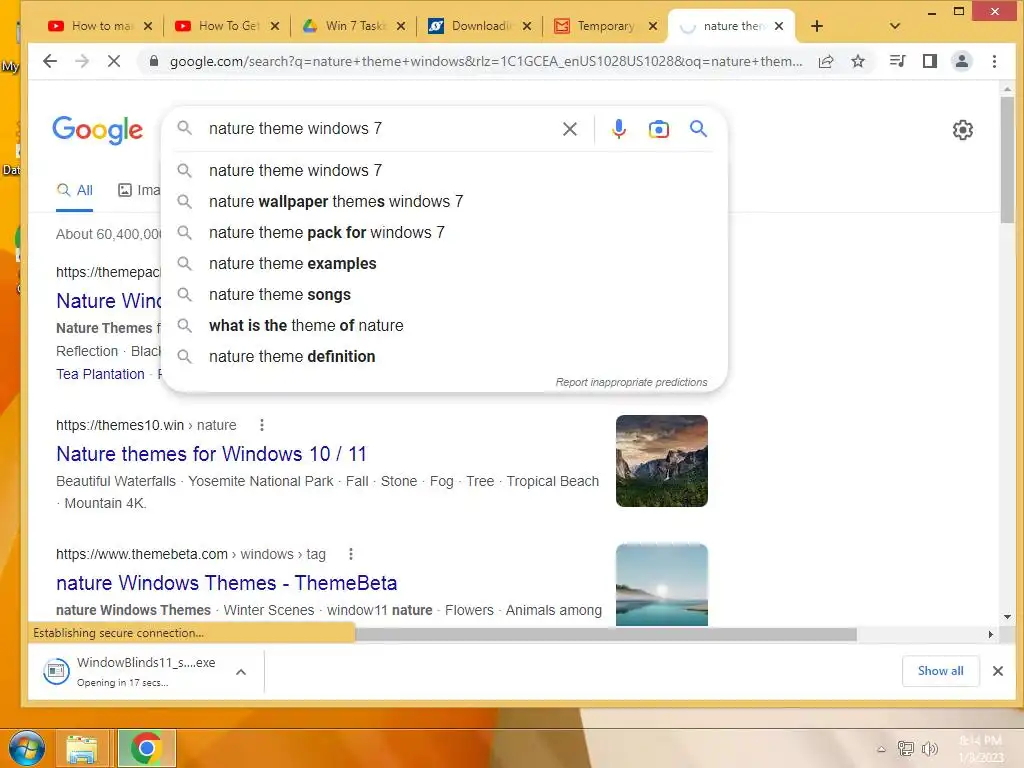This screenshot has height=768, width=1024.
Task: Bookmark this tab with star icon
Action: [858, 61]
